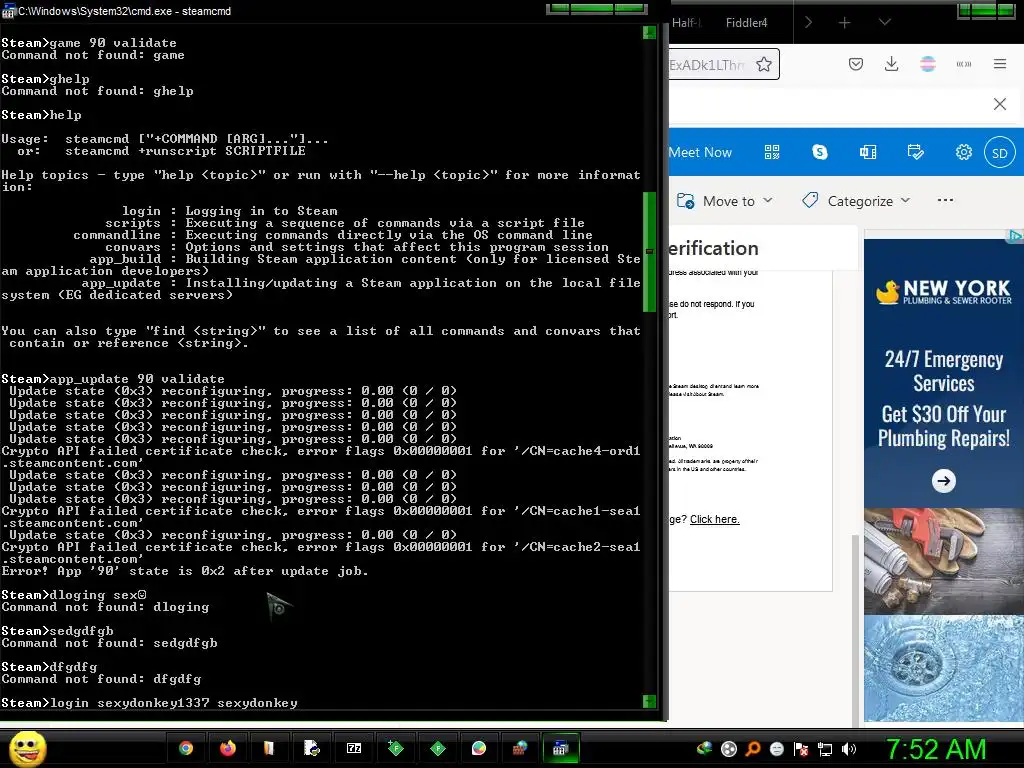Screen dimensions: 1024x768
Task: Click the cmd window green scrollbar thumb
Action: pyautogui.click(x=649, y=252)
